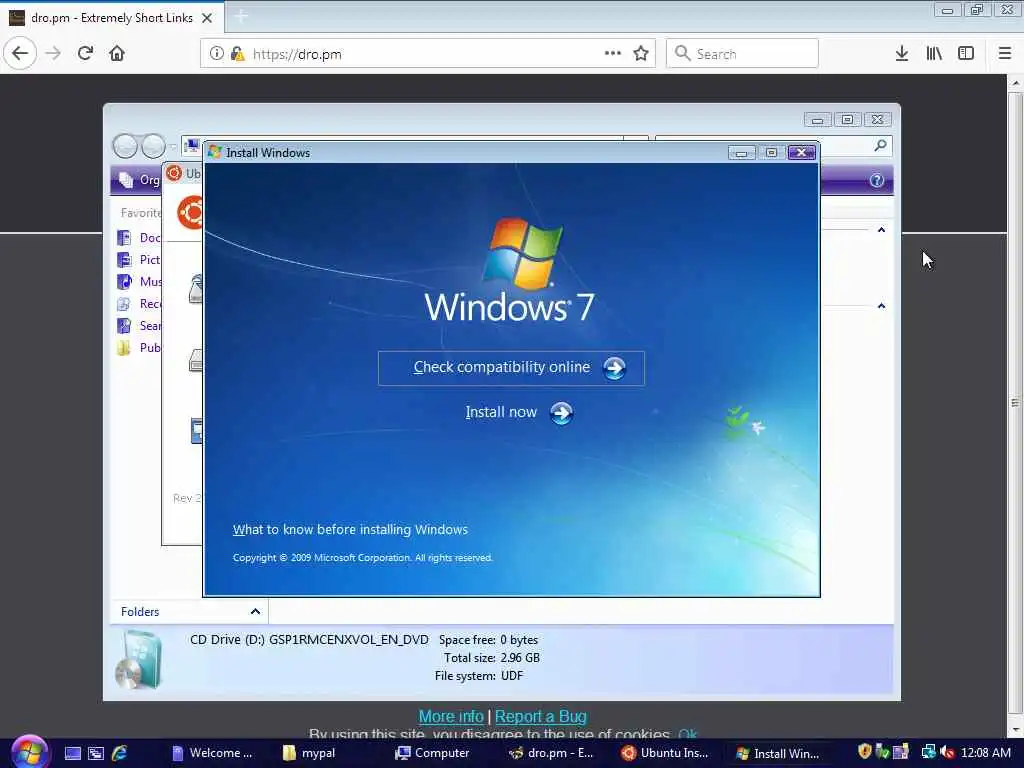
Task: Click the CD Drive D: disc icon
Action: coord(138,660)
